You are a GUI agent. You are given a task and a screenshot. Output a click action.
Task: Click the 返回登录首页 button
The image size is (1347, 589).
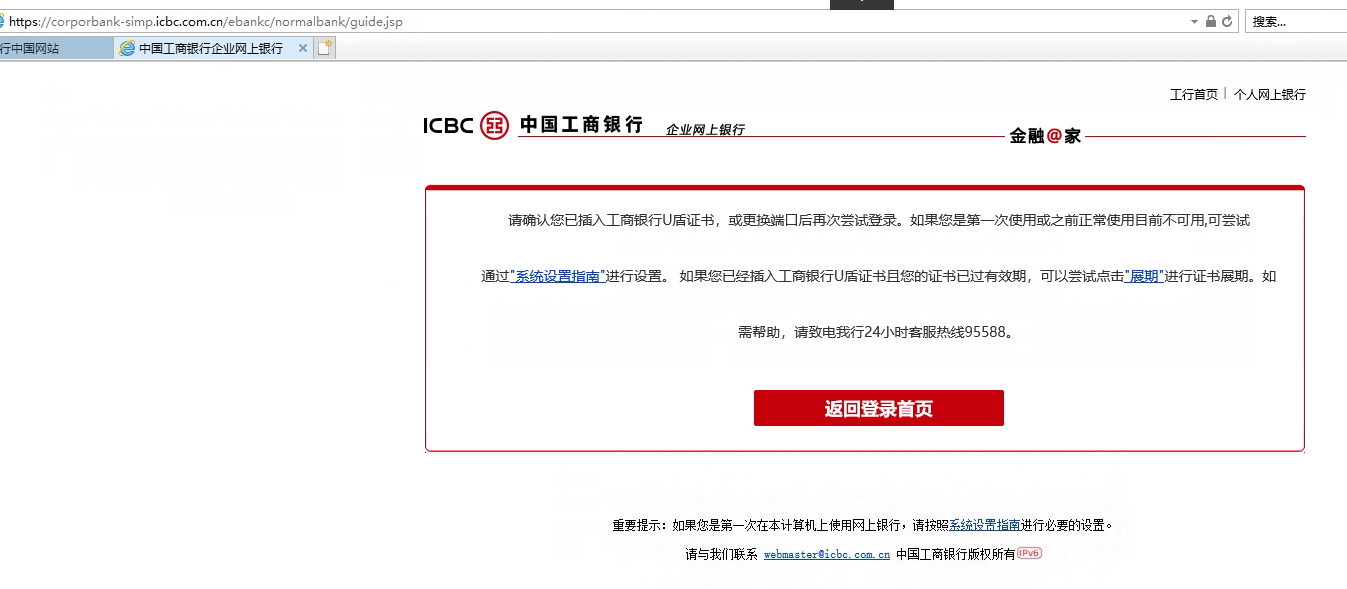(878, 408)
